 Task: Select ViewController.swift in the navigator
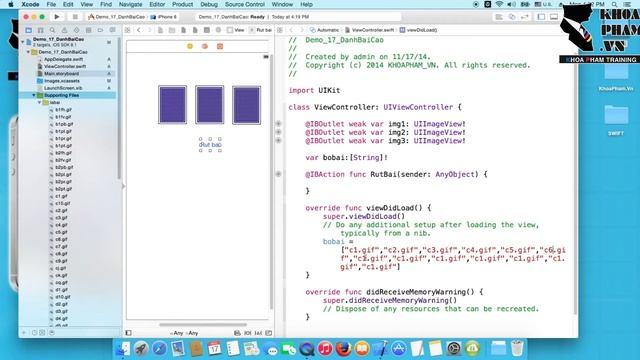coord(65,67)
